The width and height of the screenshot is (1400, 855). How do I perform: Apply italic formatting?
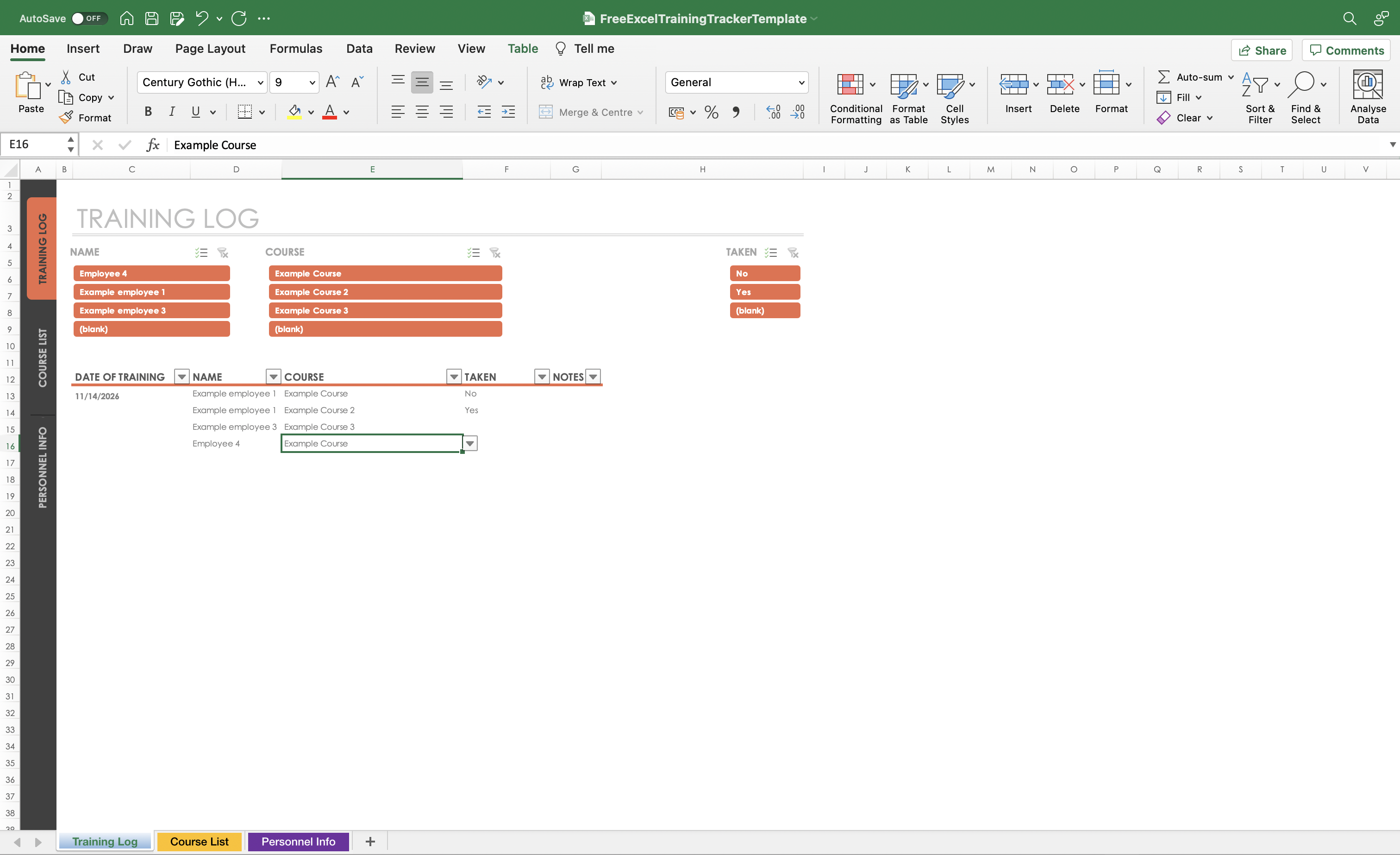click(x=172, y=111)
